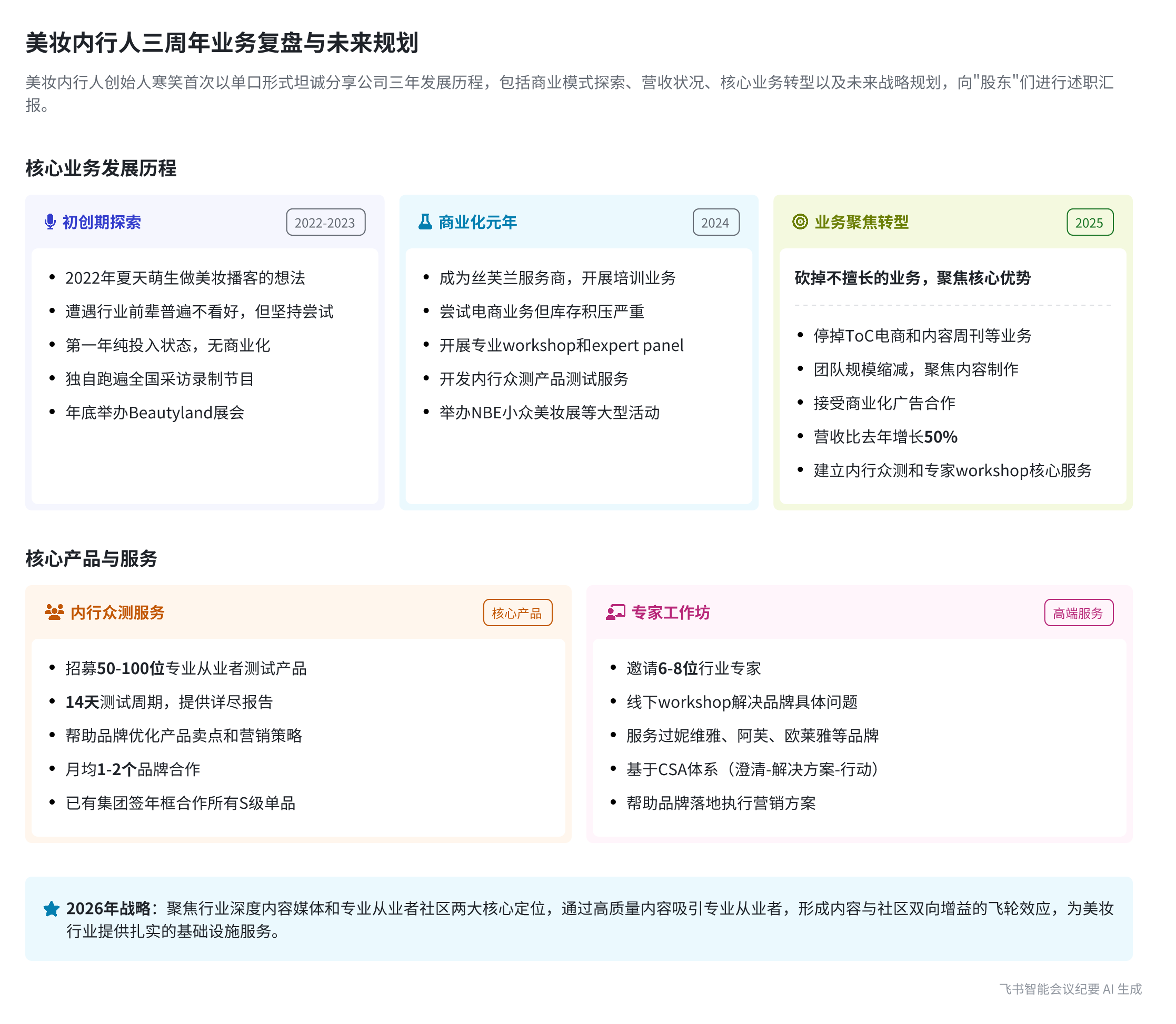The width and height of the screenshot is (1176, 1024).
Task: Click the group icon beside 内行众测服务
Action: pos(54,613)
